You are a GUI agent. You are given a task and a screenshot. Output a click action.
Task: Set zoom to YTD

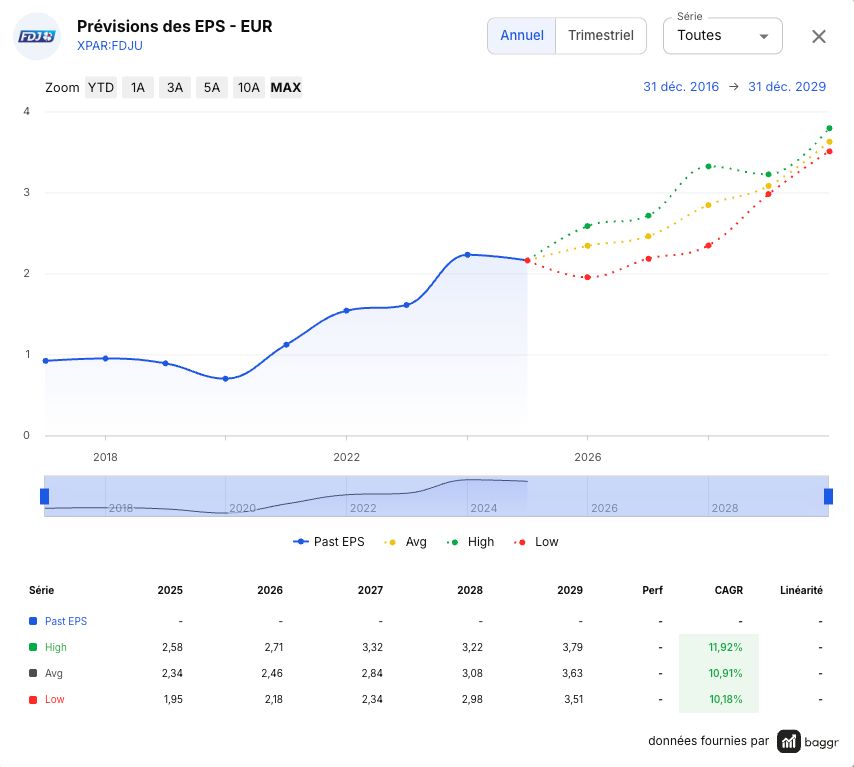(x=101, y=88)
